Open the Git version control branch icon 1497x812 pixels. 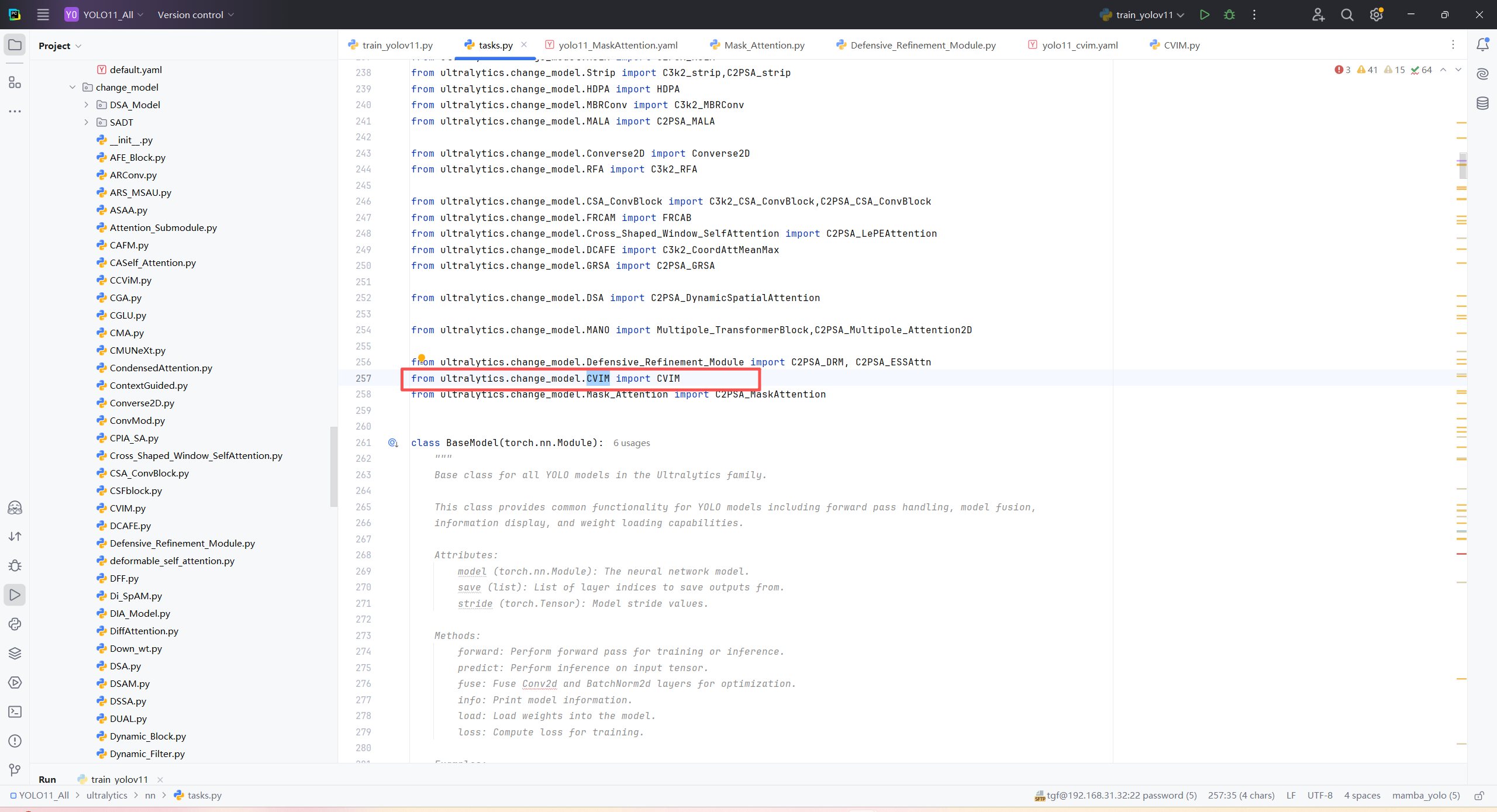15,770
